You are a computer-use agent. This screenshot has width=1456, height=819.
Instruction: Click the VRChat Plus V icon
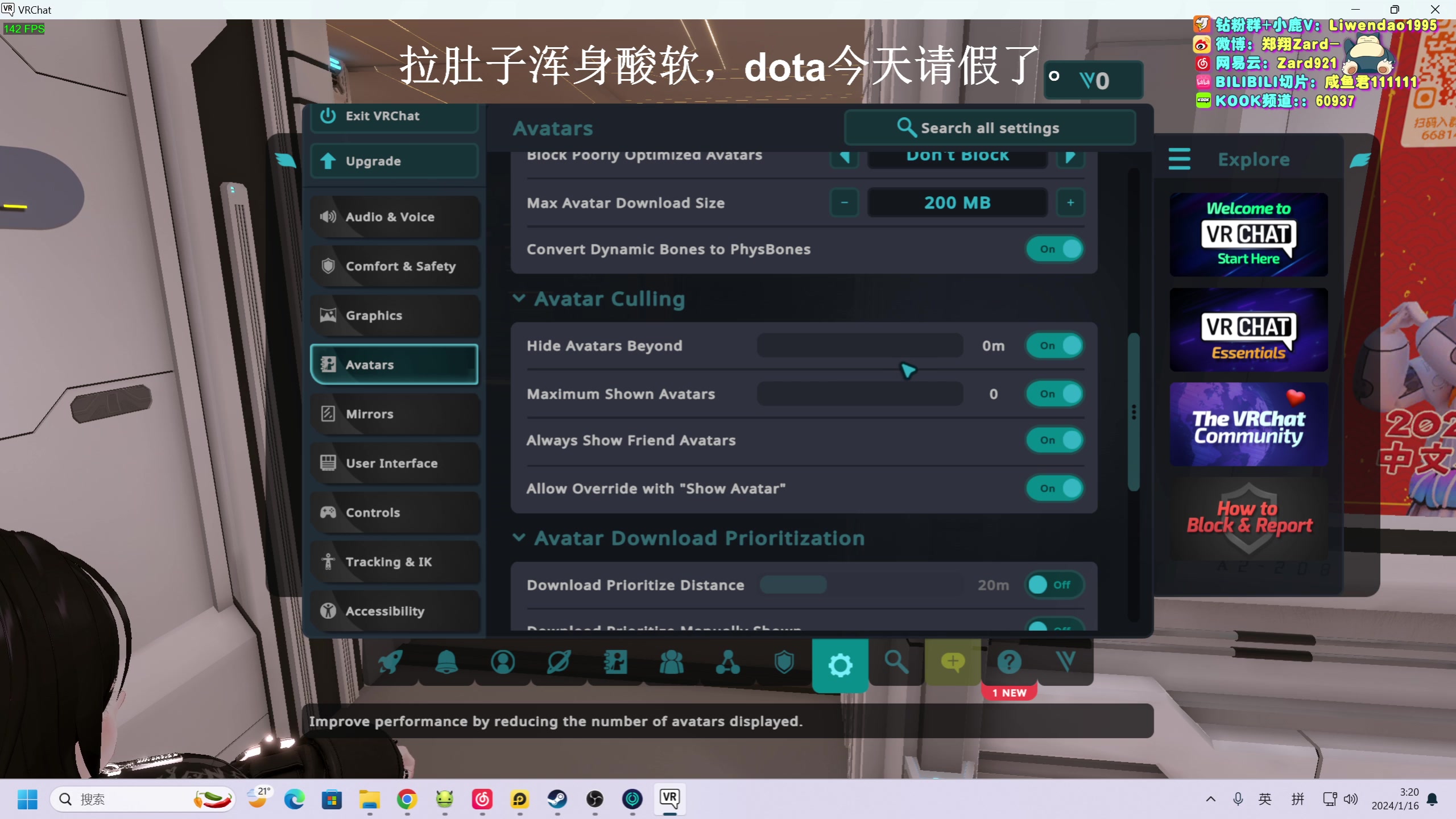tap(1065, 662)
